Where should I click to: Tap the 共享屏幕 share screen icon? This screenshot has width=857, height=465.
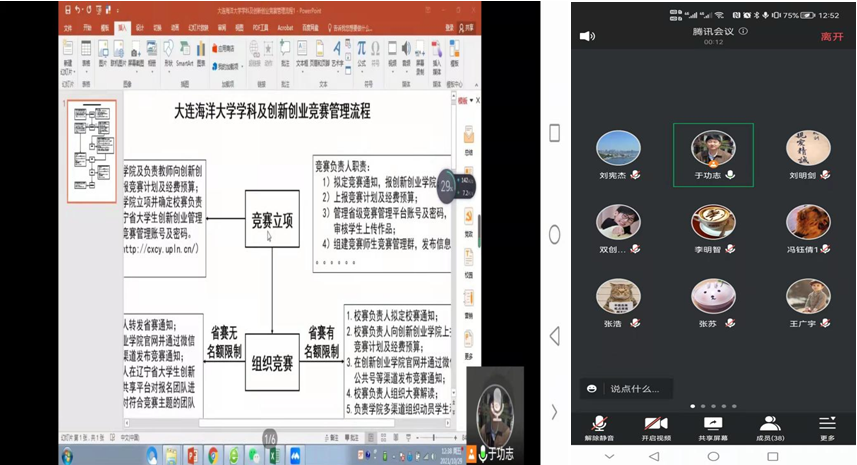[x=713, y=428]
